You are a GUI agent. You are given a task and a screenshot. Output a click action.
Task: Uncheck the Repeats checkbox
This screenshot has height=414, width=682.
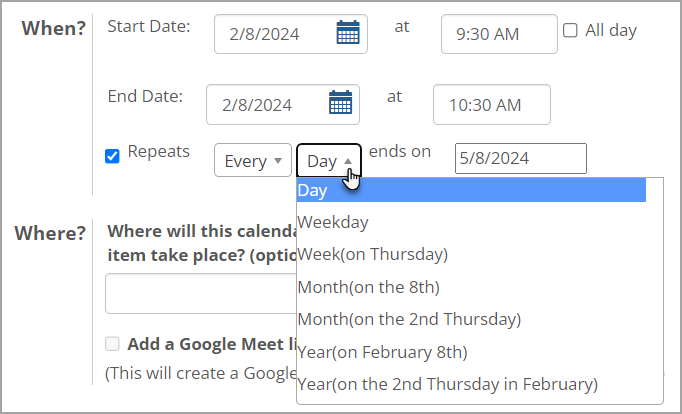click(x=113, y=155)
